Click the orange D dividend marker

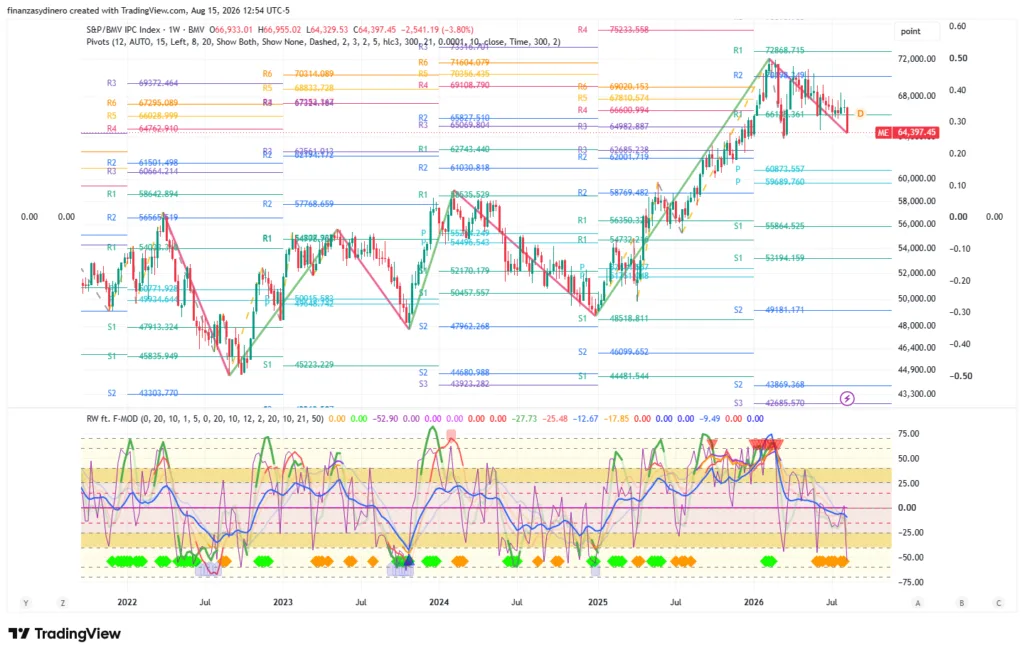coord(860,114)
